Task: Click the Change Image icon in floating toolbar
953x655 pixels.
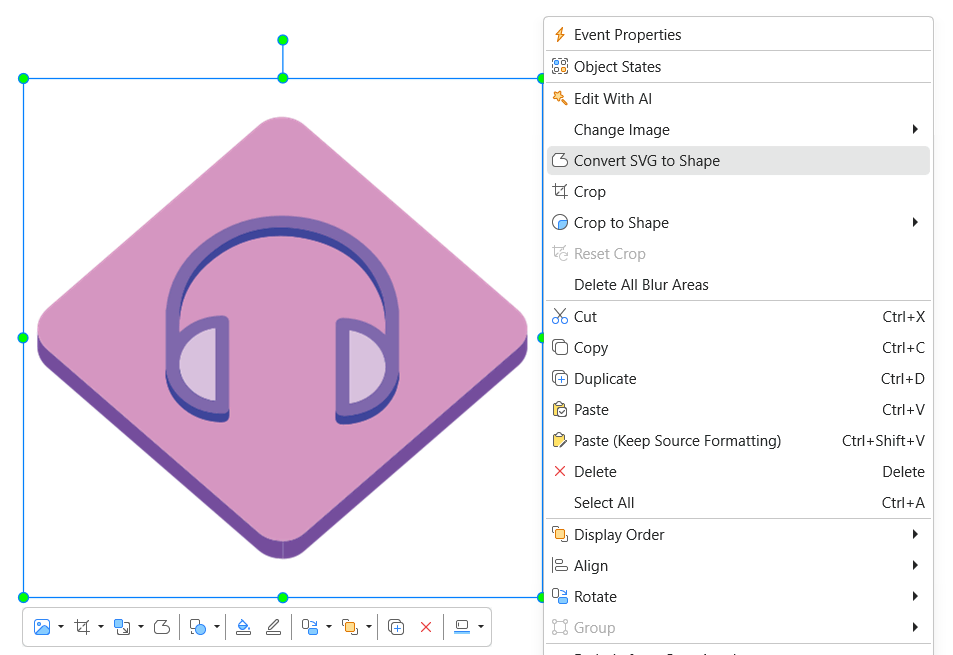Action: coord(42,627)
